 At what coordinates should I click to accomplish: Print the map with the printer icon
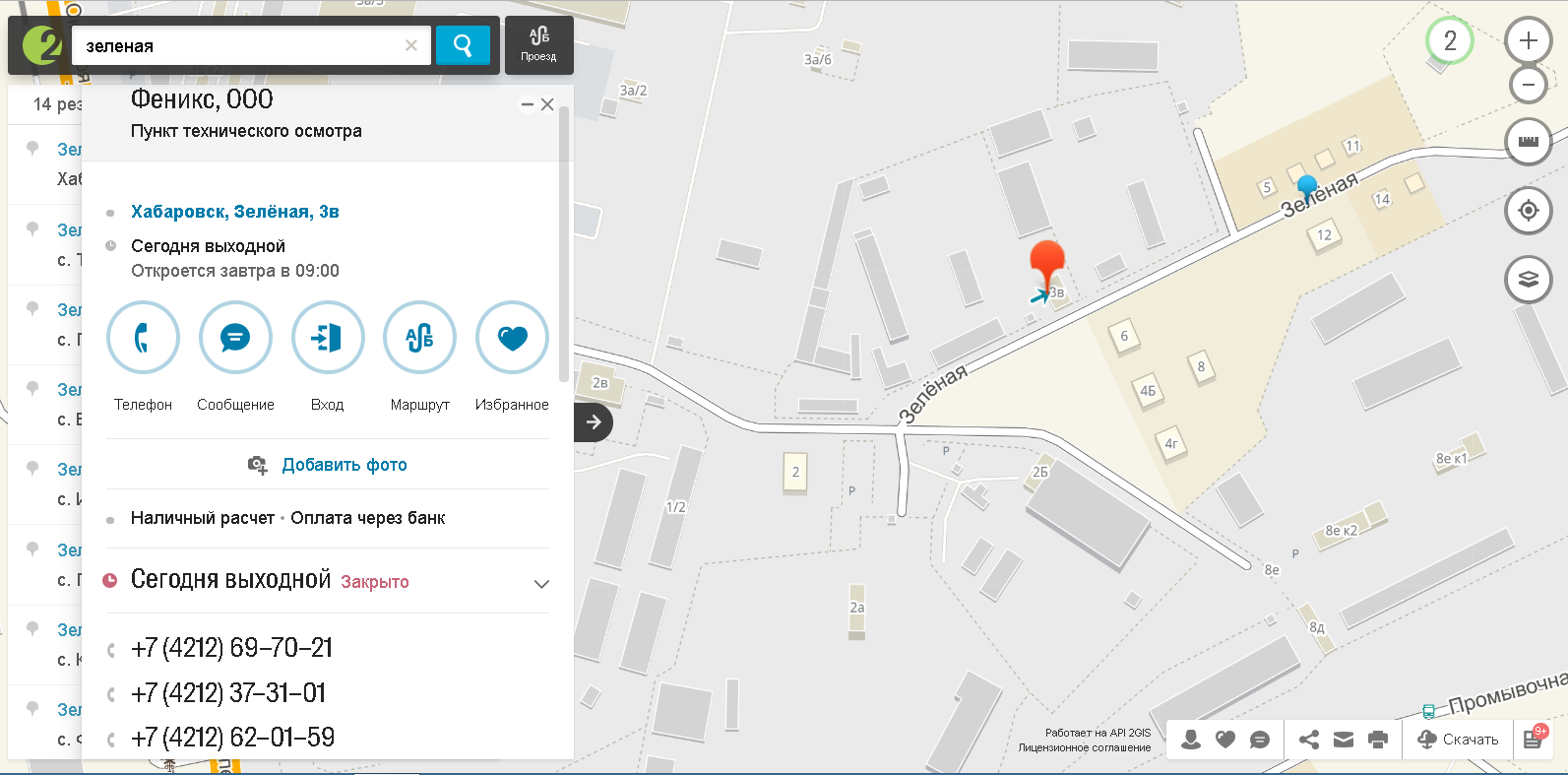click(x=1378, y=740)
